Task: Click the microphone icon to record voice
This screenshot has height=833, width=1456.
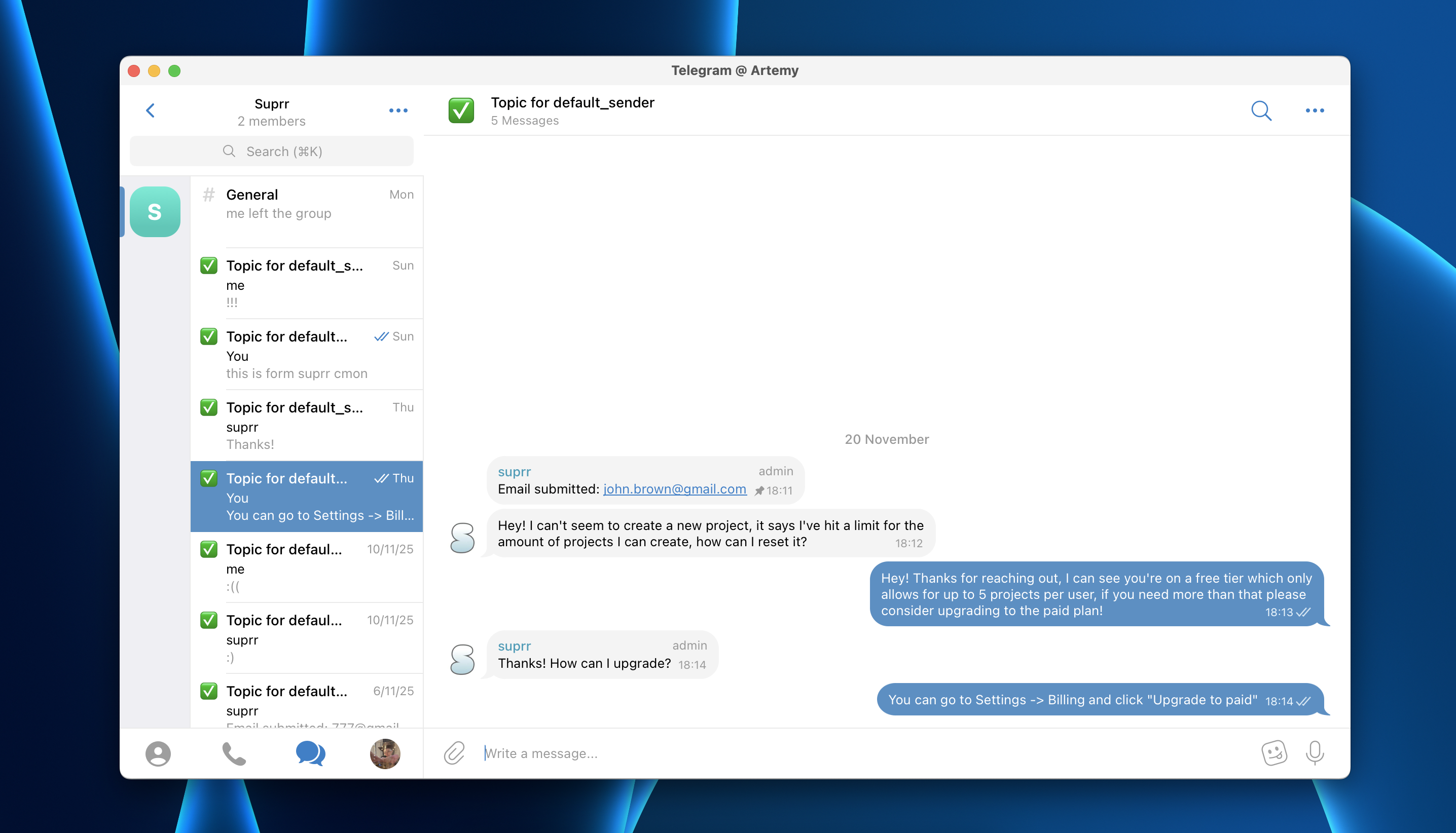Action: [x=1314, y=753]
